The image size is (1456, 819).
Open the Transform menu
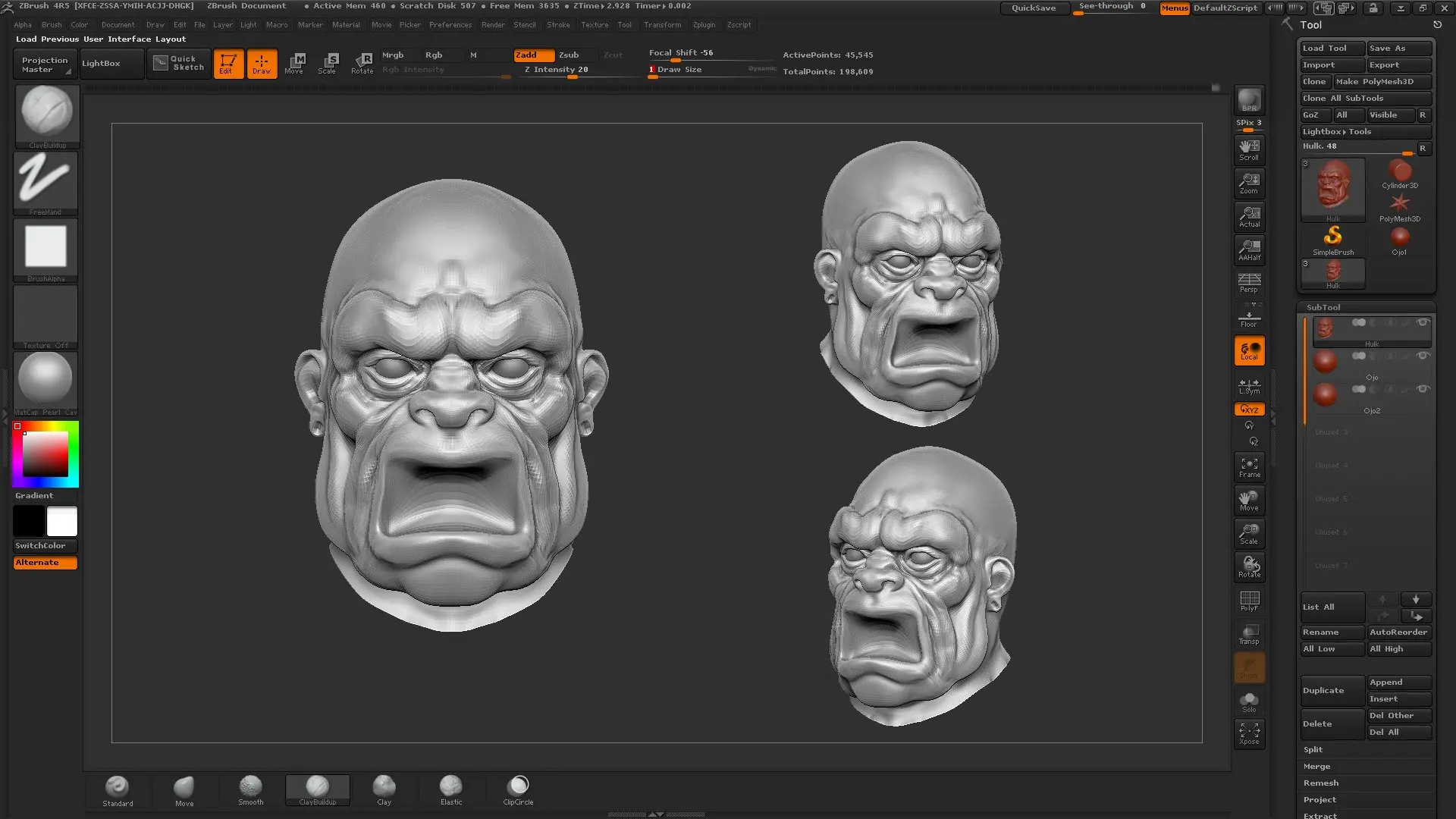[662, 24]
